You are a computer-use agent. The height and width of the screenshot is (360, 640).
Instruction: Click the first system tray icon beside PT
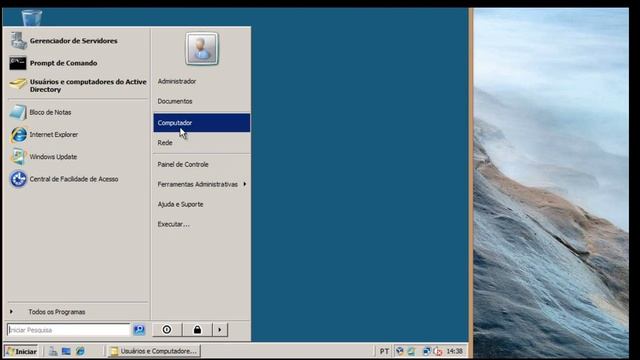pos(400,351)
